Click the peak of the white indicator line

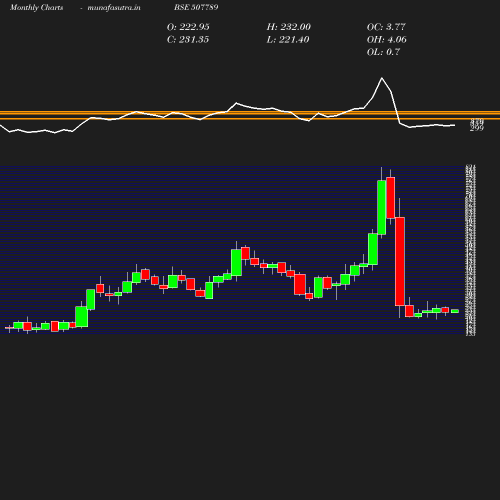click(382, 78)
